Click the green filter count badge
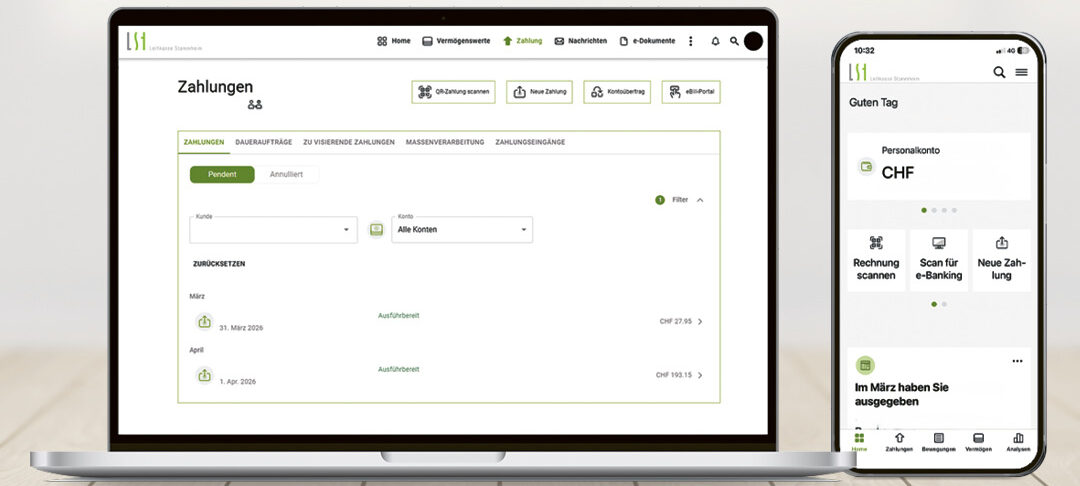 (x=660, y=200)
